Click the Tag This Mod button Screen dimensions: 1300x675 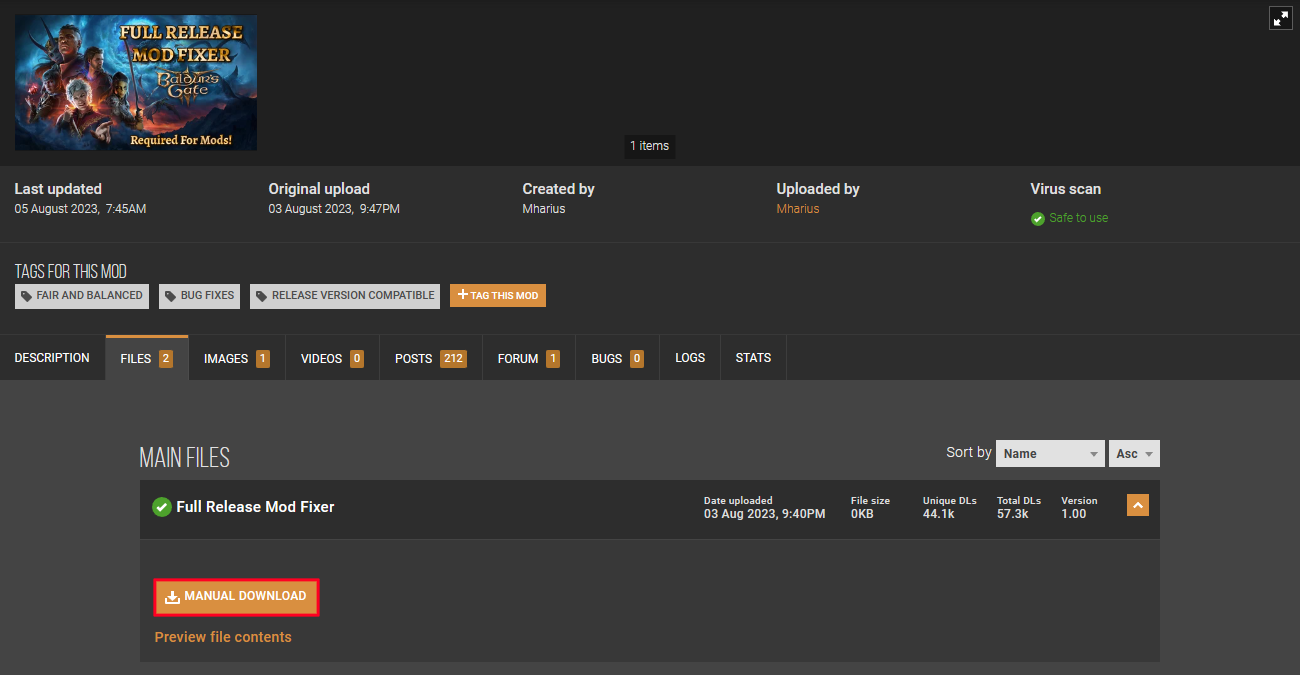(498, 295)
